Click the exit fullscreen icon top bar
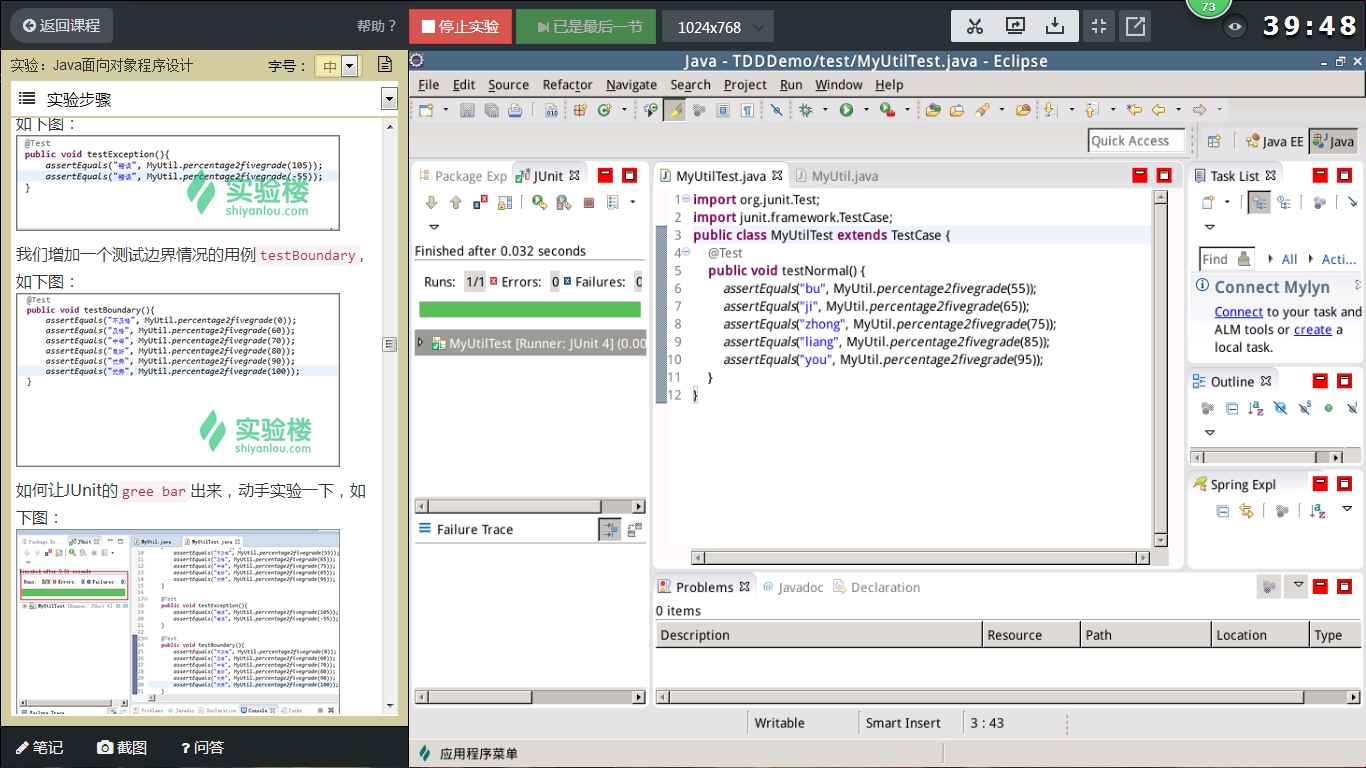The width and height of the screenshot is (1366, 768). tap(1098, 27)
